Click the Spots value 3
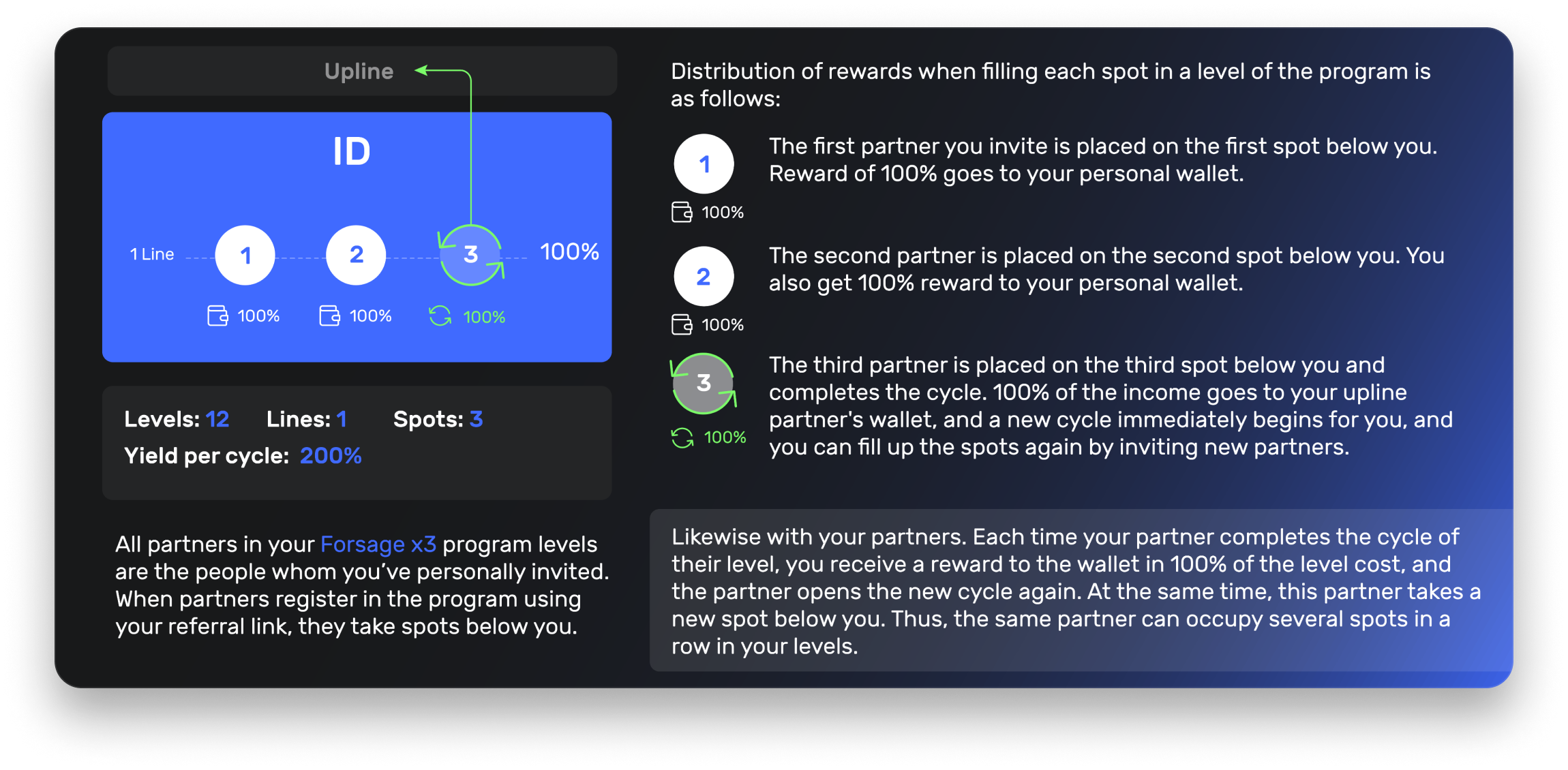Viewport: 1568px width, 770px height. tap(476, 419)
